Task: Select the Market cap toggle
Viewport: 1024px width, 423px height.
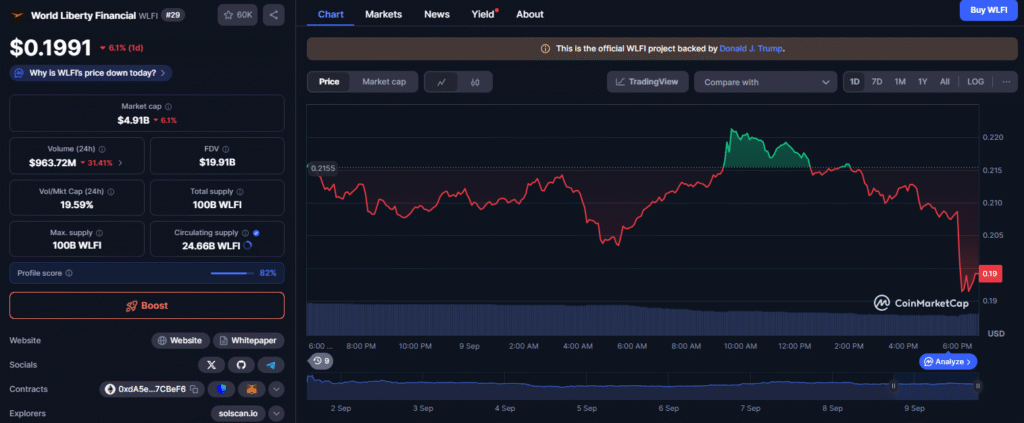Action: 384,82
